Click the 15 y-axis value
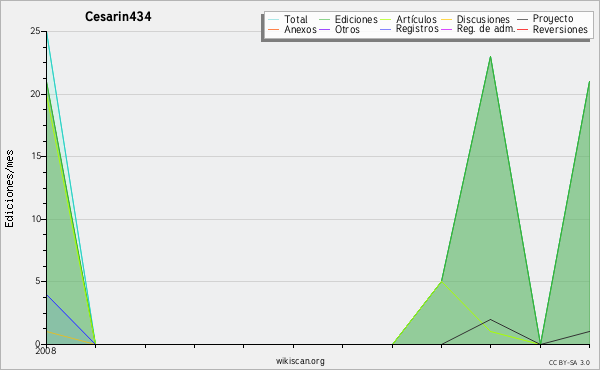The image size is (600, 370). coord(36,156)
